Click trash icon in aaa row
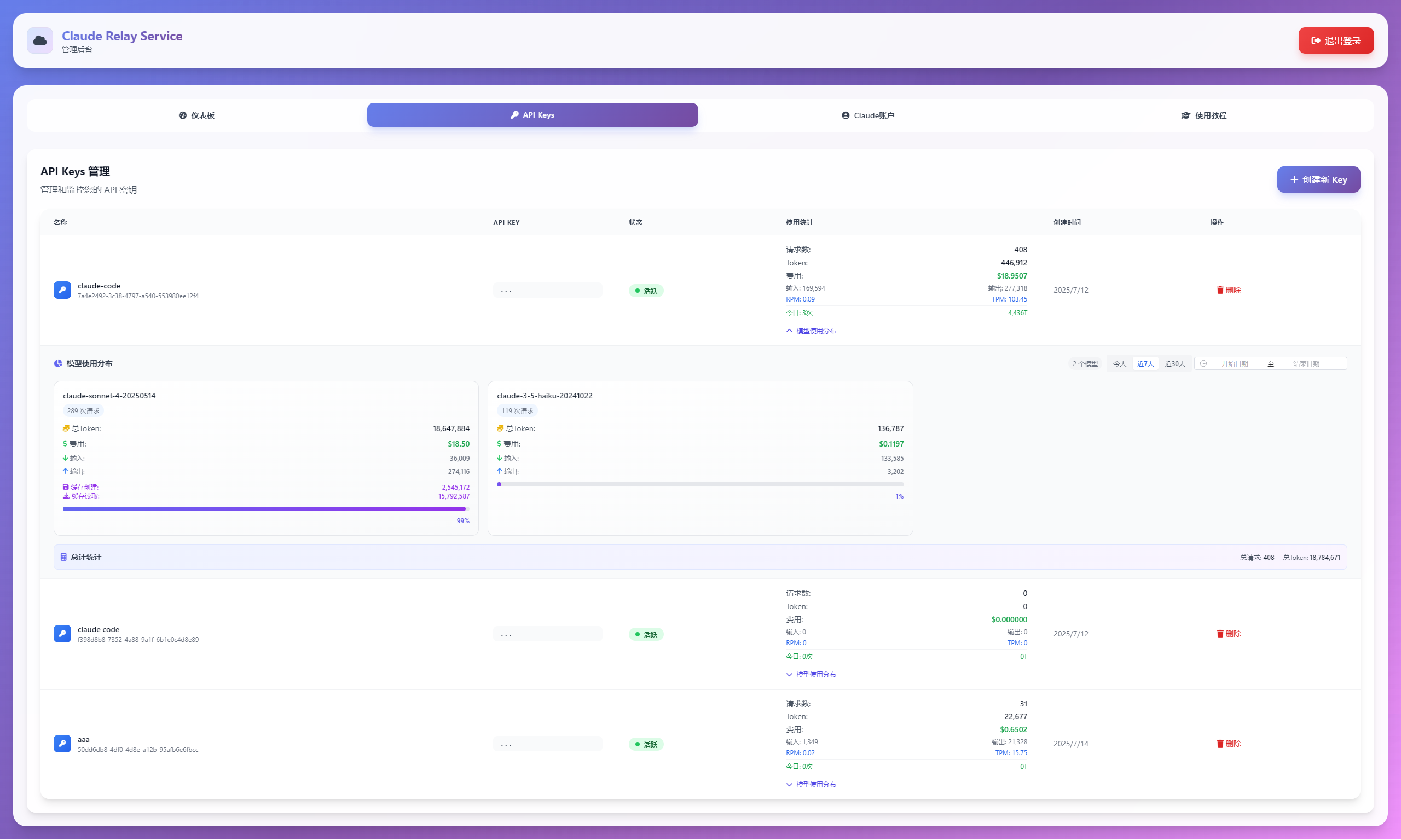 1220,744
